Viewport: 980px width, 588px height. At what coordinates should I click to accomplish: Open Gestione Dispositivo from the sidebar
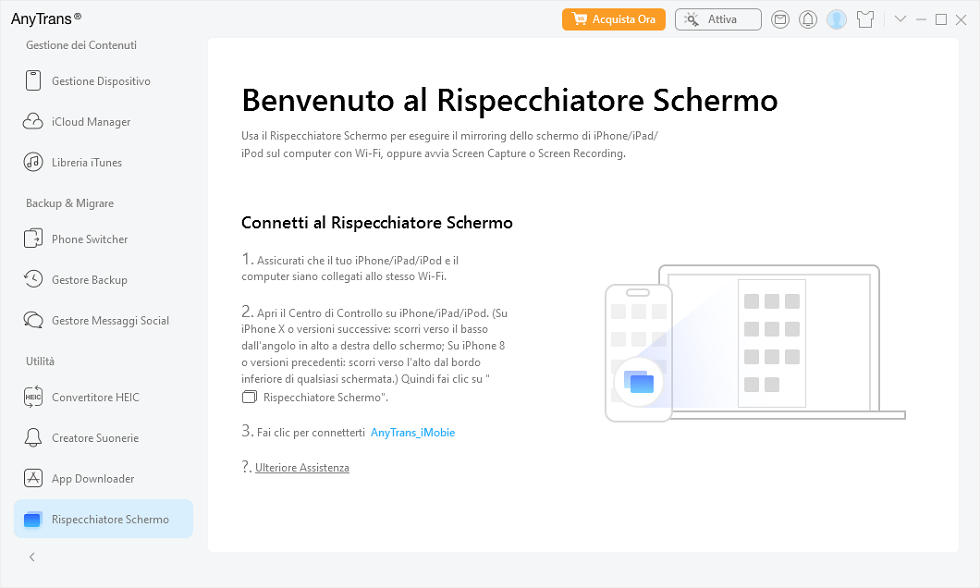click(101, 81)
